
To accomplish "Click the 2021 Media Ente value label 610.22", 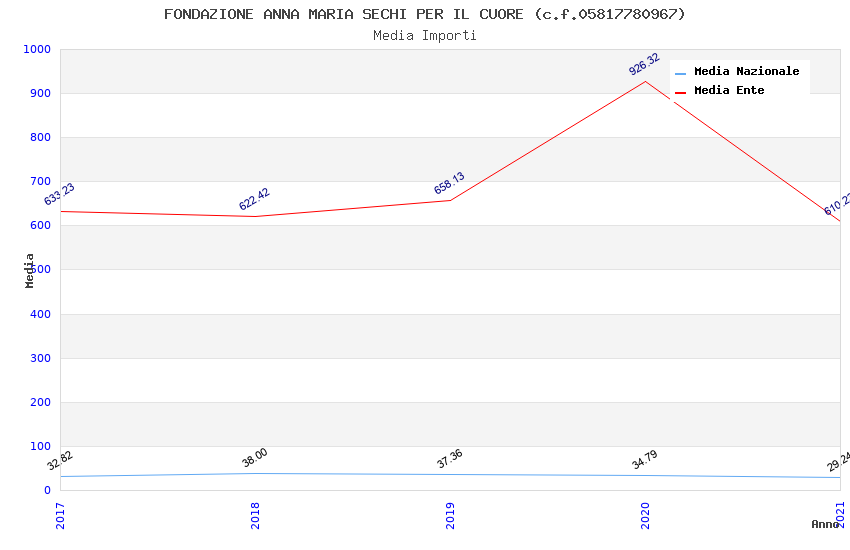I will point(838,203).
